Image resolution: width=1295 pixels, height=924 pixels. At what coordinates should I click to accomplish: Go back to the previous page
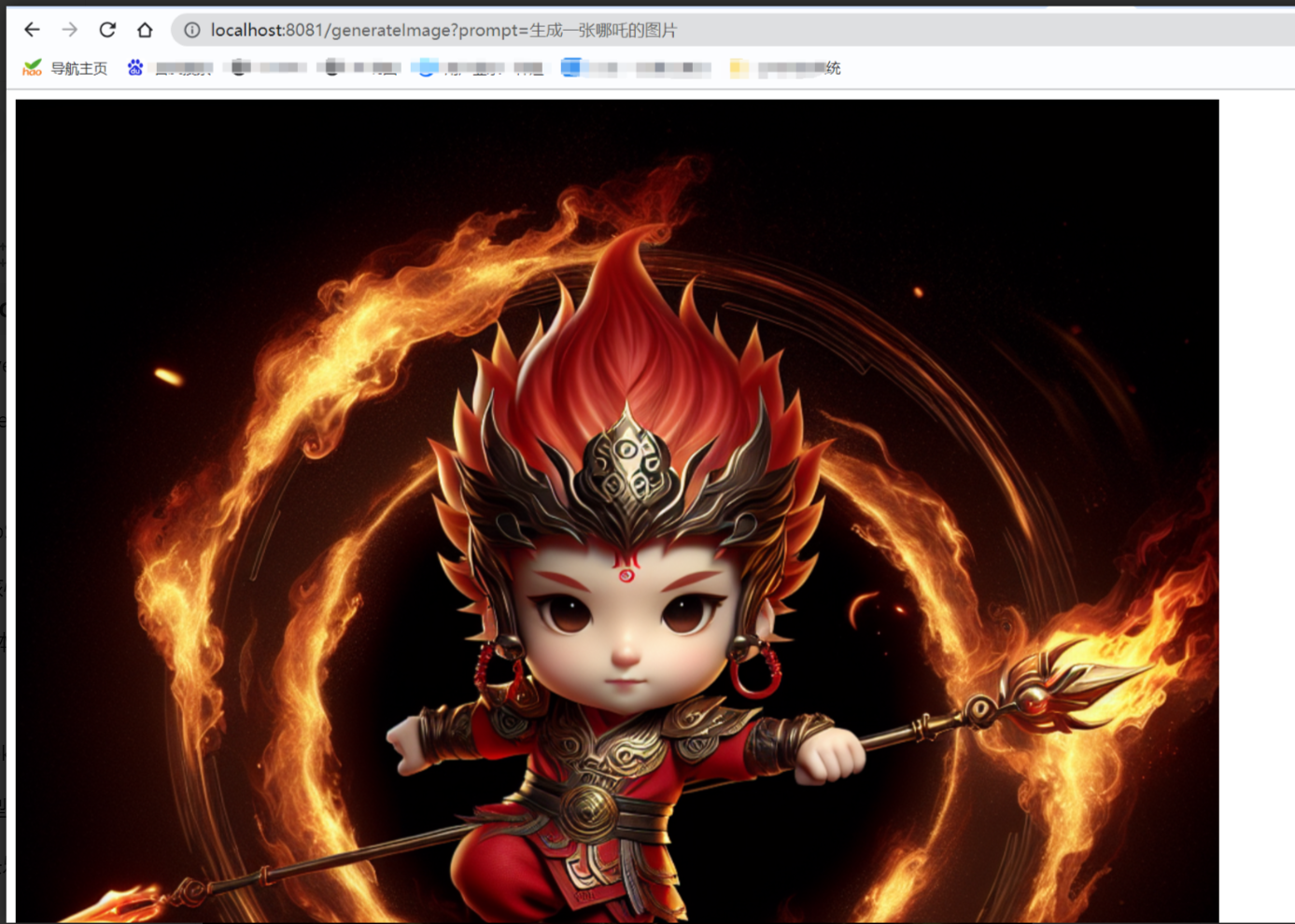(32, 30)
